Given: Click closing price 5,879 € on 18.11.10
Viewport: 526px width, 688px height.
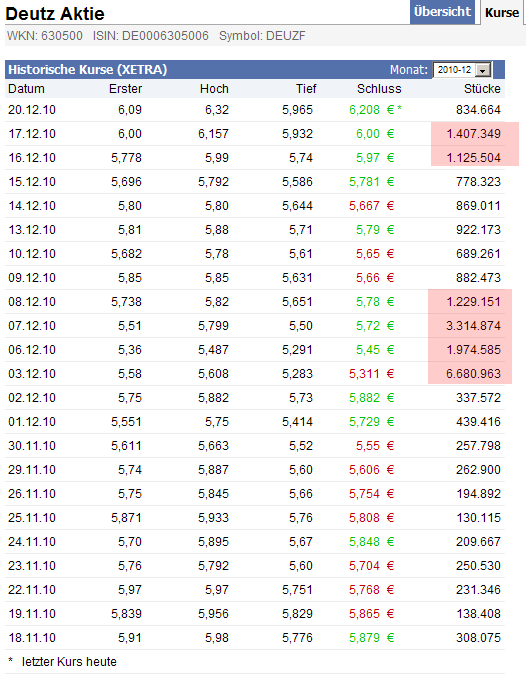Looking at the screenshot, I should click(x=372, y=638).
